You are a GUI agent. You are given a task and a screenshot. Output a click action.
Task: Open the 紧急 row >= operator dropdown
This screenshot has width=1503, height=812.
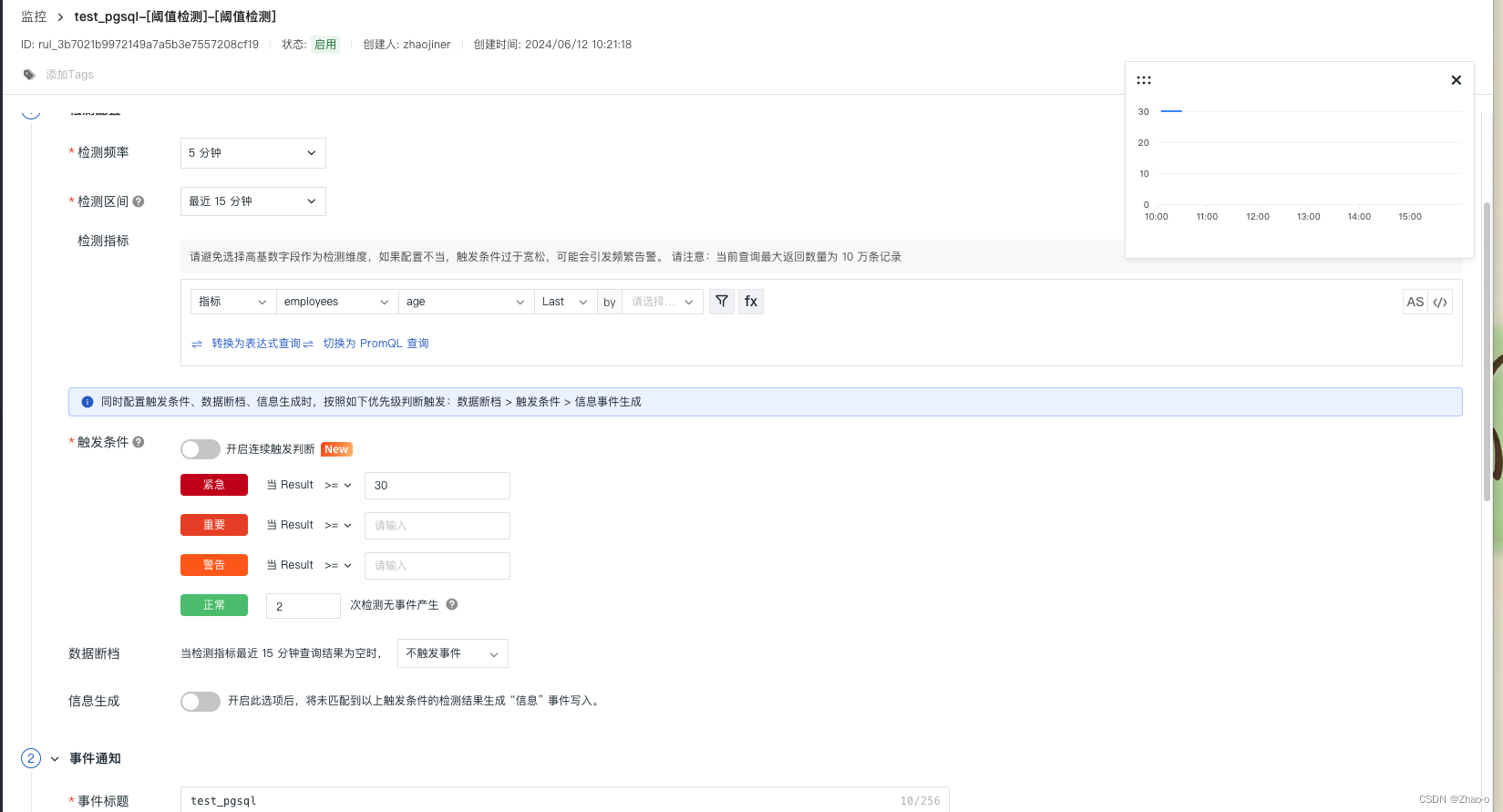[x=338, y=486]
